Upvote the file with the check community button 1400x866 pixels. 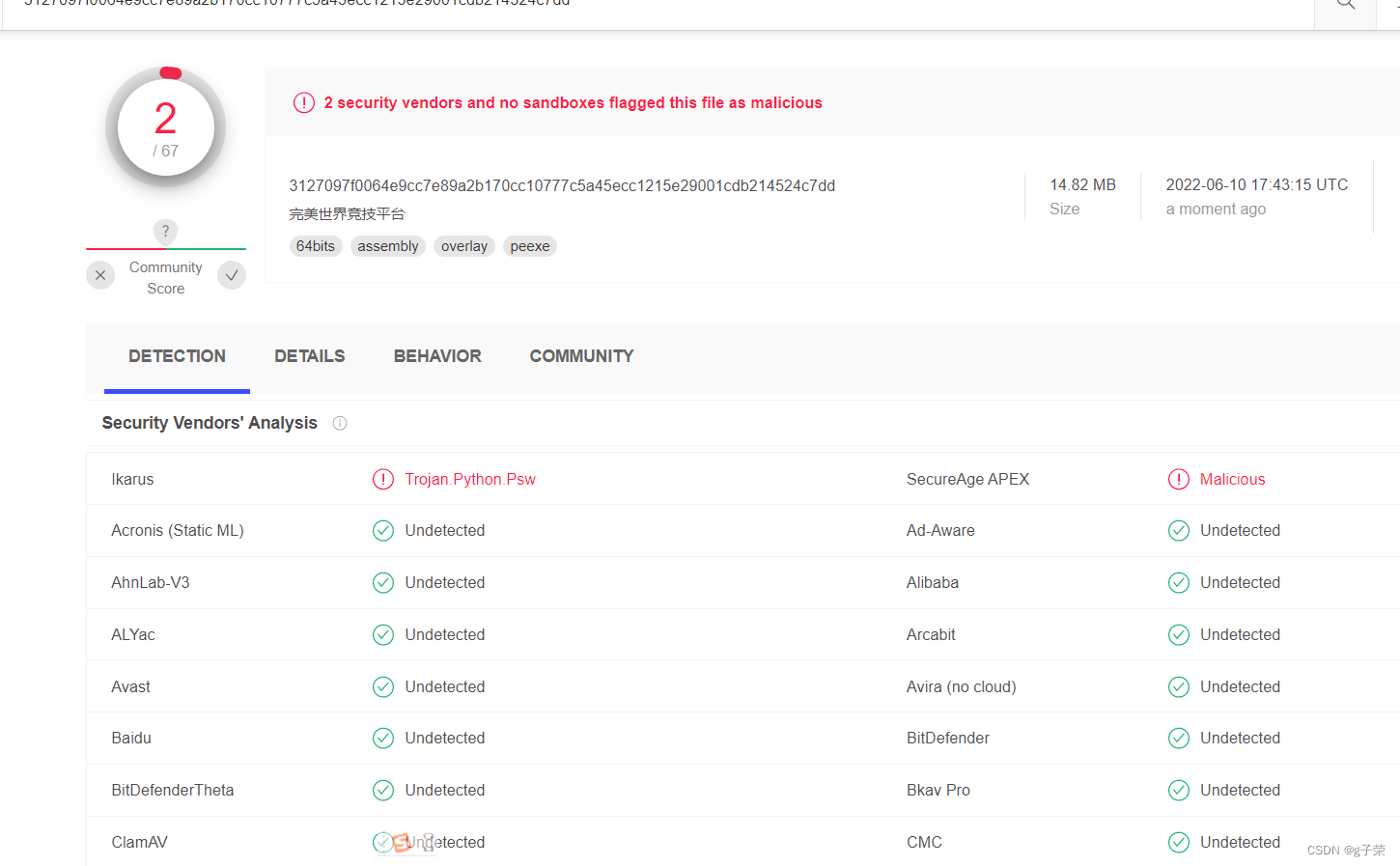click(x=231, y=275)
